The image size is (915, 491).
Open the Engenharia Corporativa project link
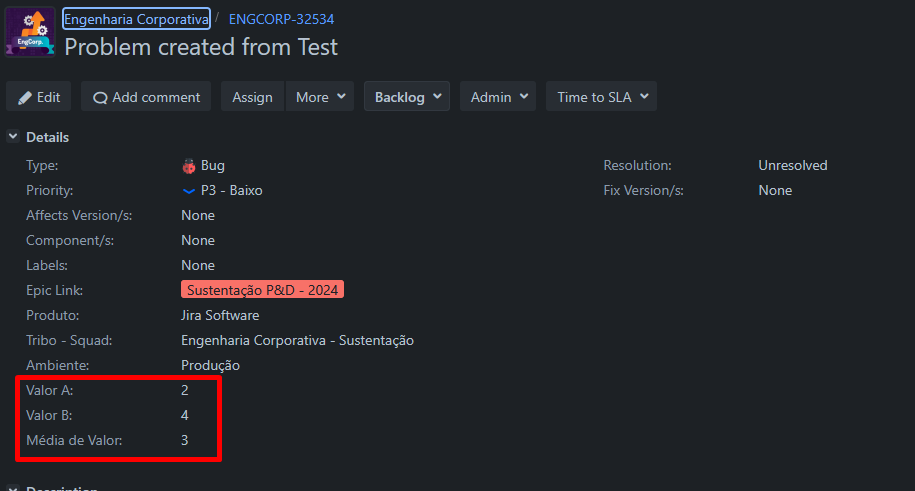click(137, 19)
